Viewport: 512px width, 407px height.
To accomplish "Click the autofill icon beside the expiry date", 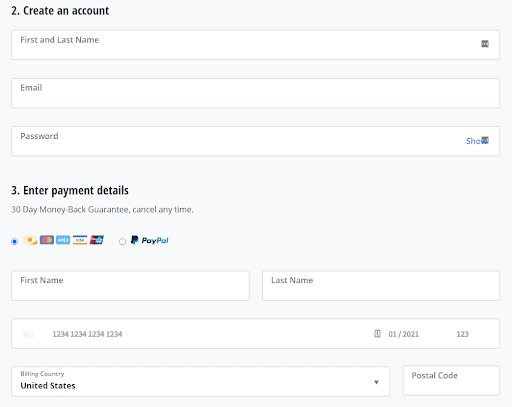I will pos(377,334).
